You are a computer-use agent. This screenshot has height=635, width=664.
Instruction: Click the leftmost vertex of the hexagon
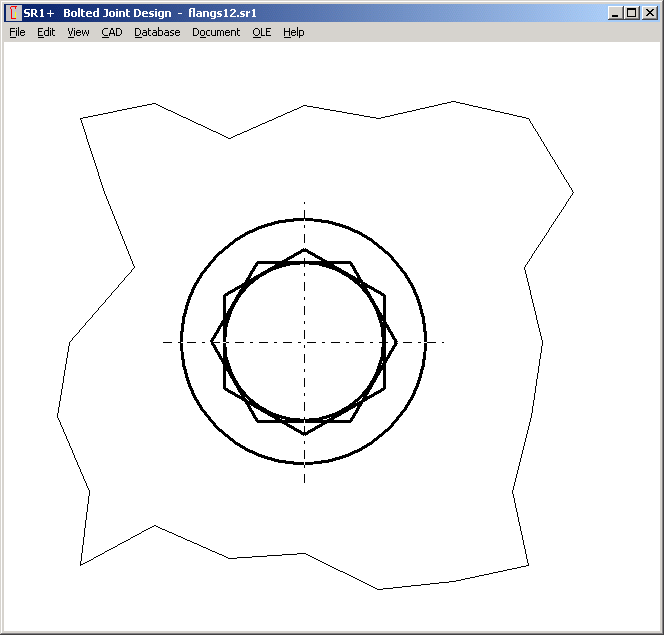click(212, 342)
